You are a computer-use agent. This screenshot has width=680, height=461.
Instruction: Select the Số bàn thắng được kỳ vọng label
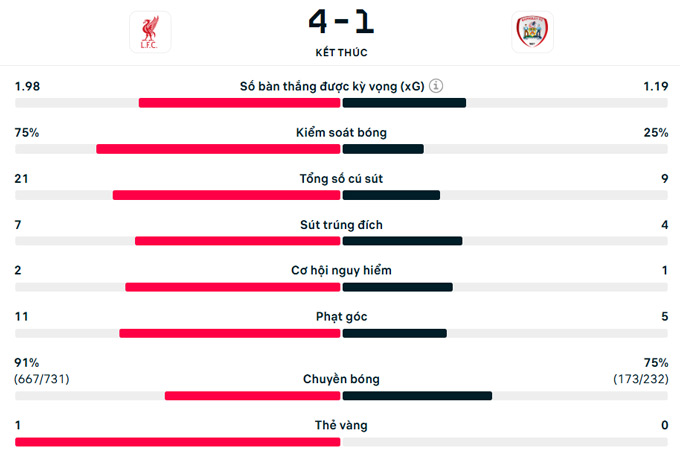332,86
